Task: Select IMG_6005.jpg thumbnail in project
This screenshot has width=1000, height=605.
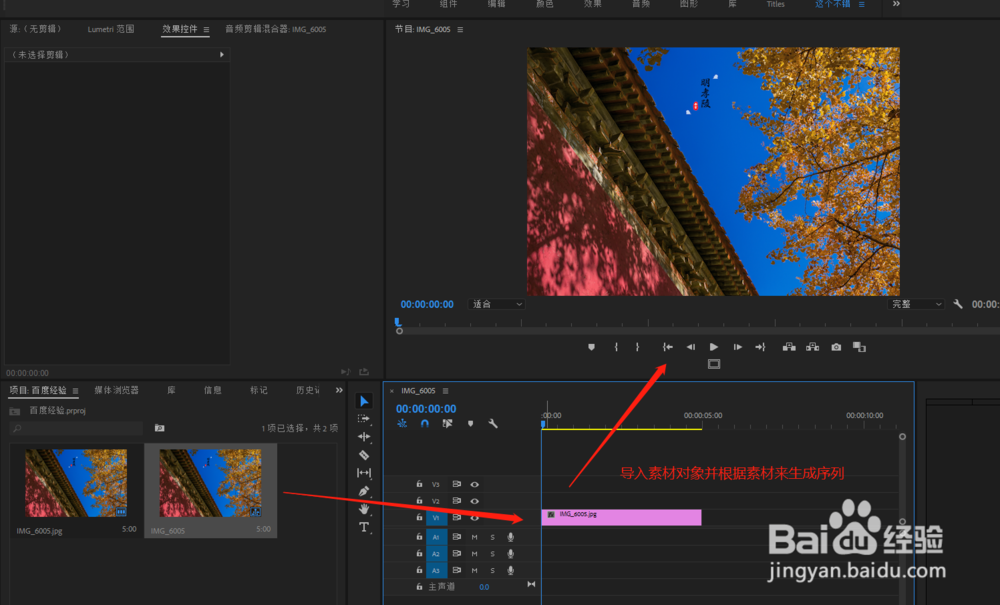Action: coord(76,483)
